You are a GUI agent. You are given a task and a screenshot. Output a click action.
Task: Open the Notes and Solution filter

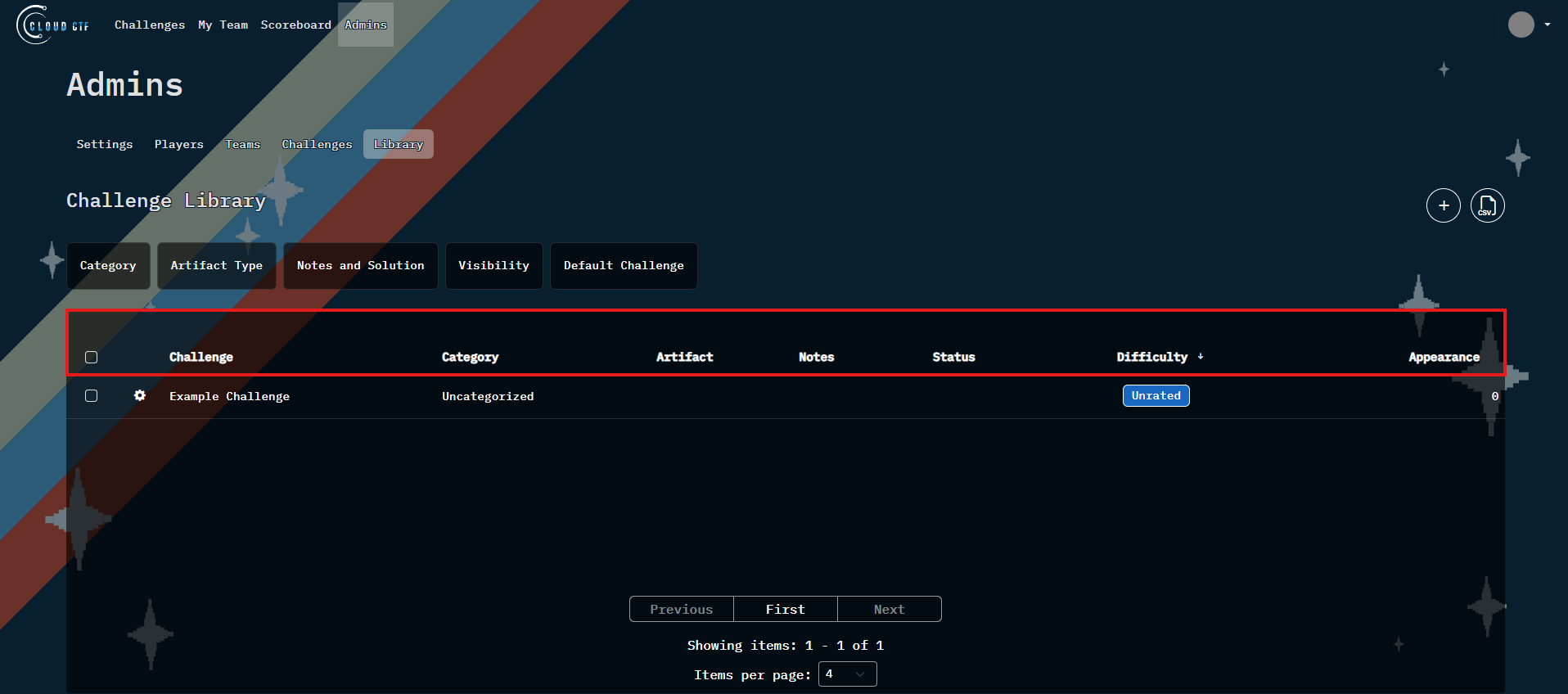(360, 265)
